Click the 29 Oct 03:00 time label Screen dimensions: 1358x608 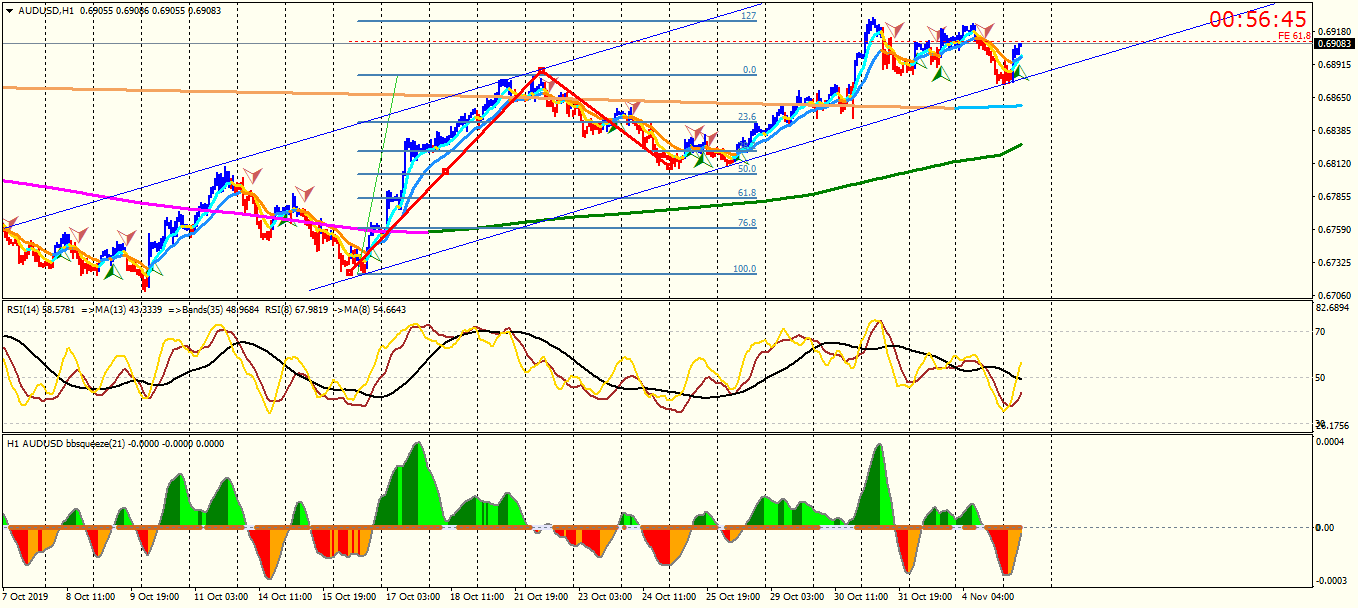pyautogui.click(x=797, y=597)
